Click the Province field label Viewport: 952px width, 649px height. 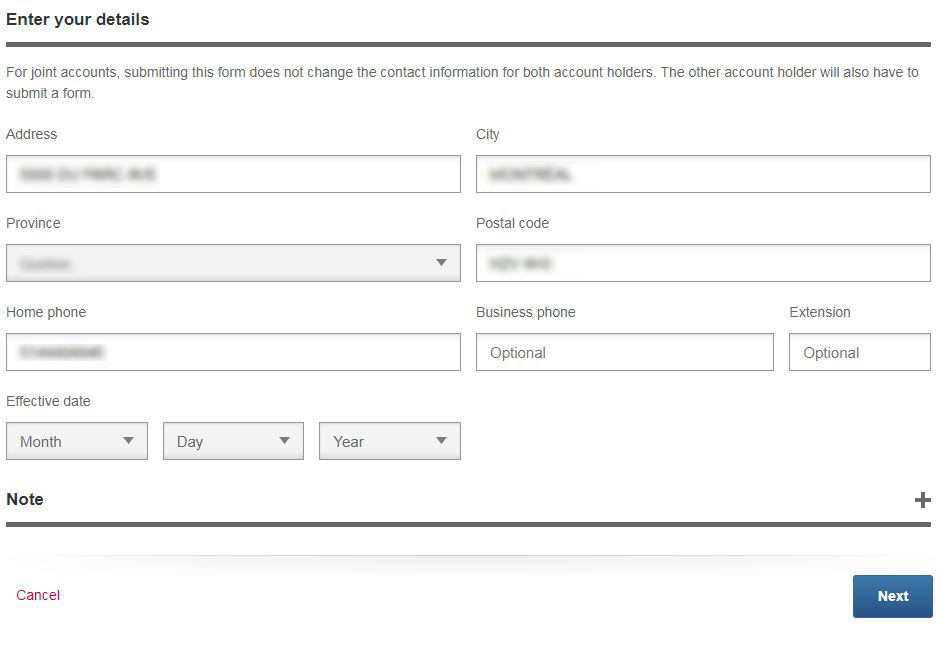pyautogui.click(x=33, y=223)
